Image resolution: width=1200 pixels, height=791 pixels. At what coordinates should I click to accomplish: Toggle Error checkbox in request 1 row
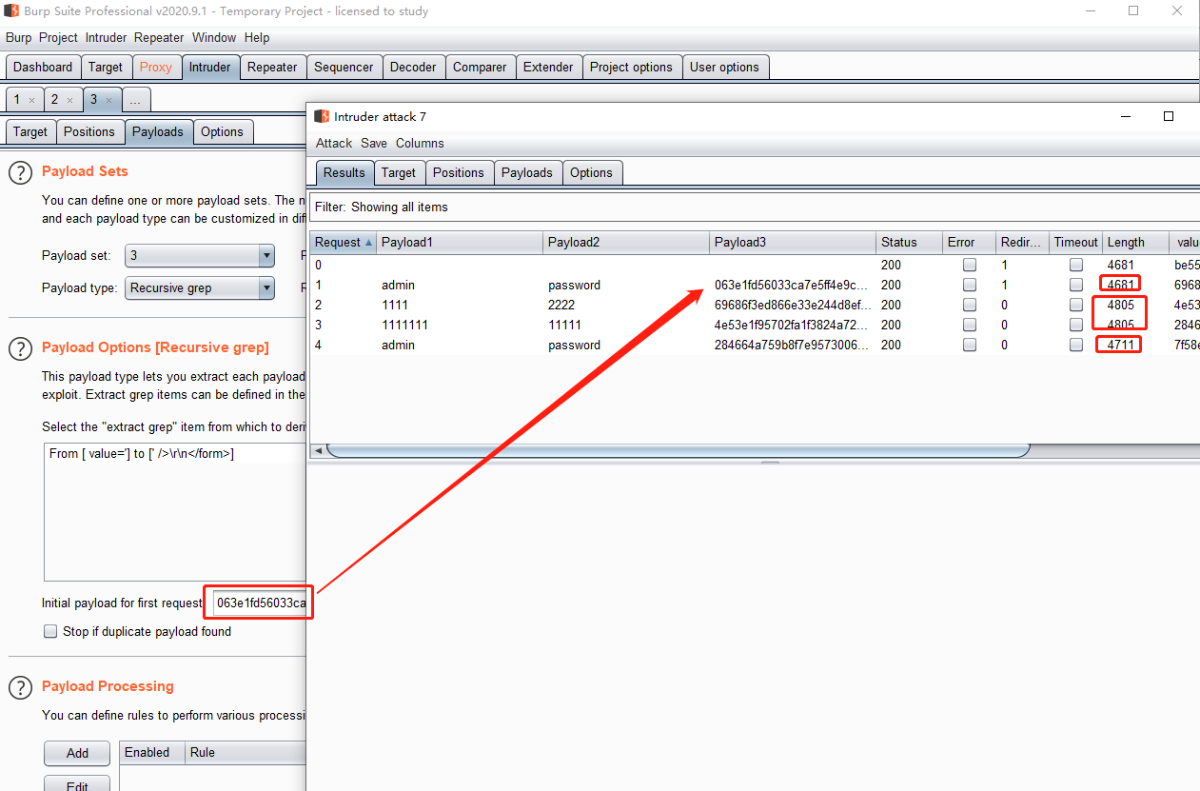pos(969,285)
